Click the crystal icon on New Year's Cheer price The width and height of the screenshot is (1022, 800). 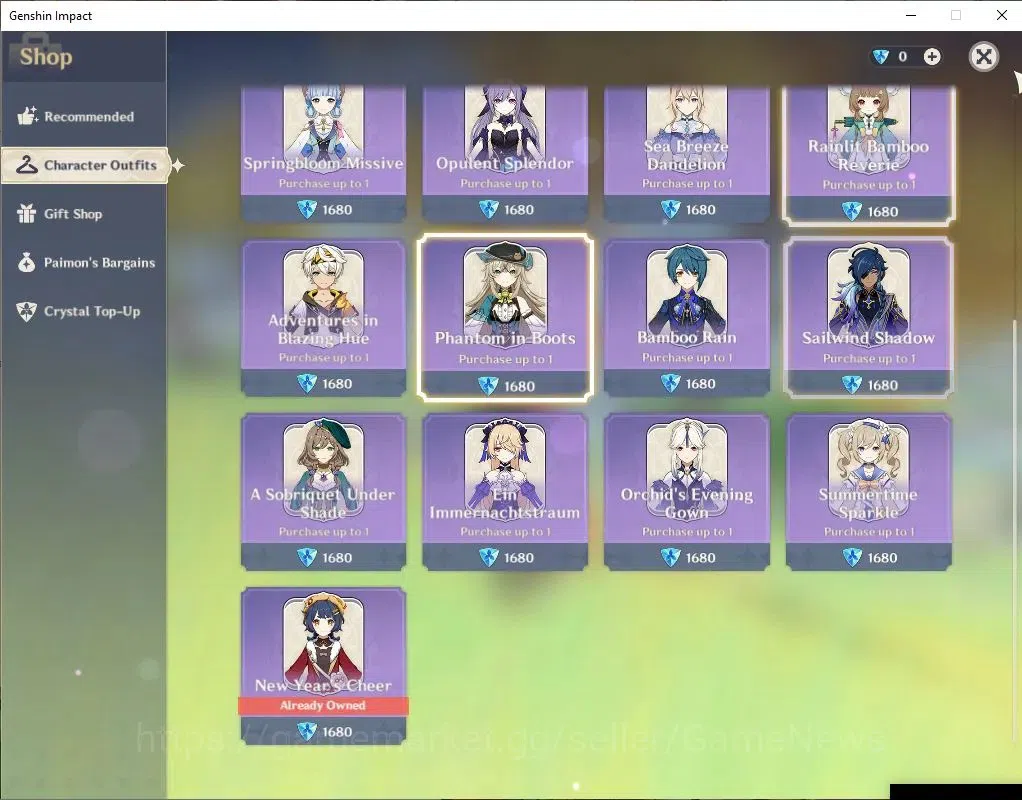pyautogui.click(x=306, y=732)
